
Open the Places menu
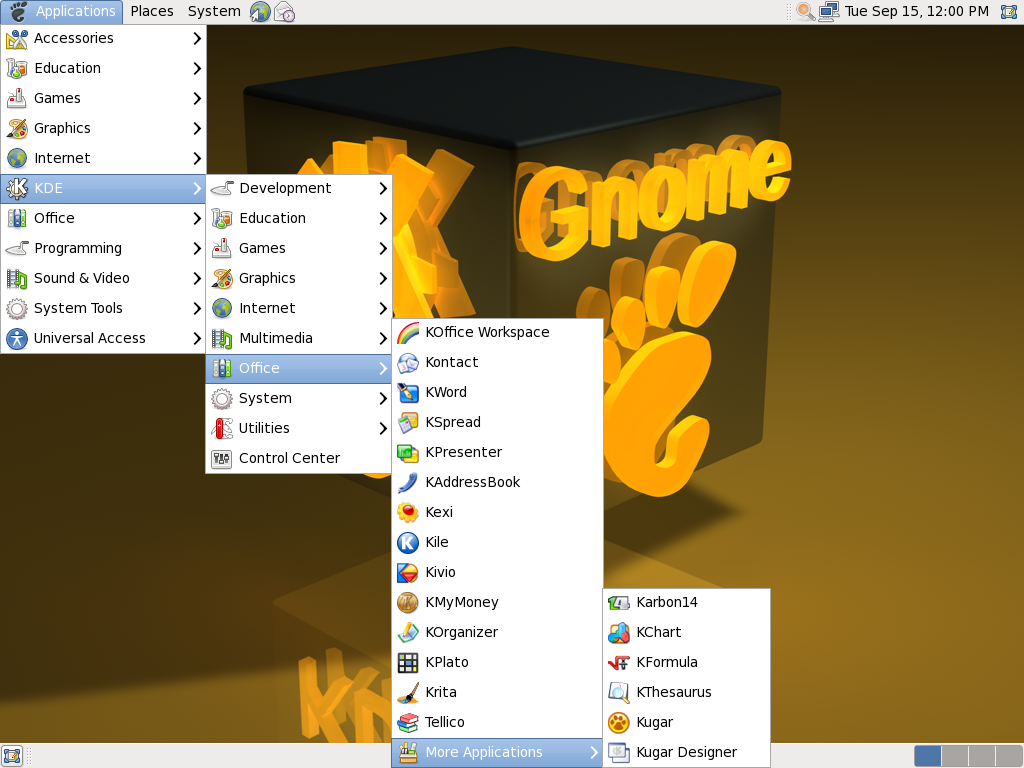point(152,11)
